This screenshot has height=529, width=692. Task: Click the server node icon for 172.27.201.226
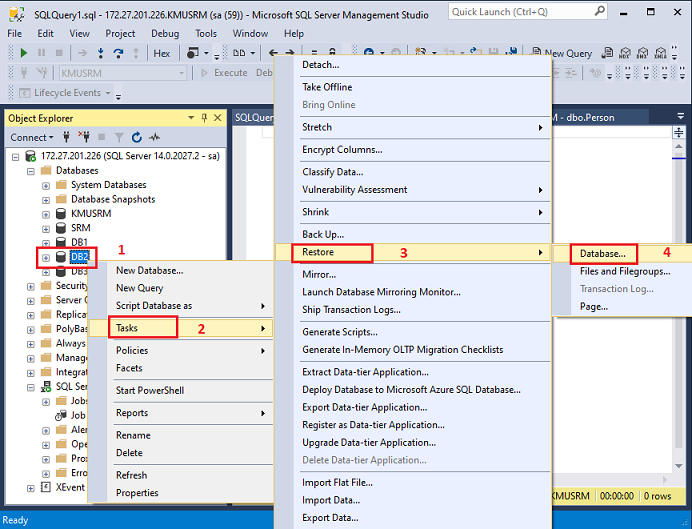click(x=30, y=156)
